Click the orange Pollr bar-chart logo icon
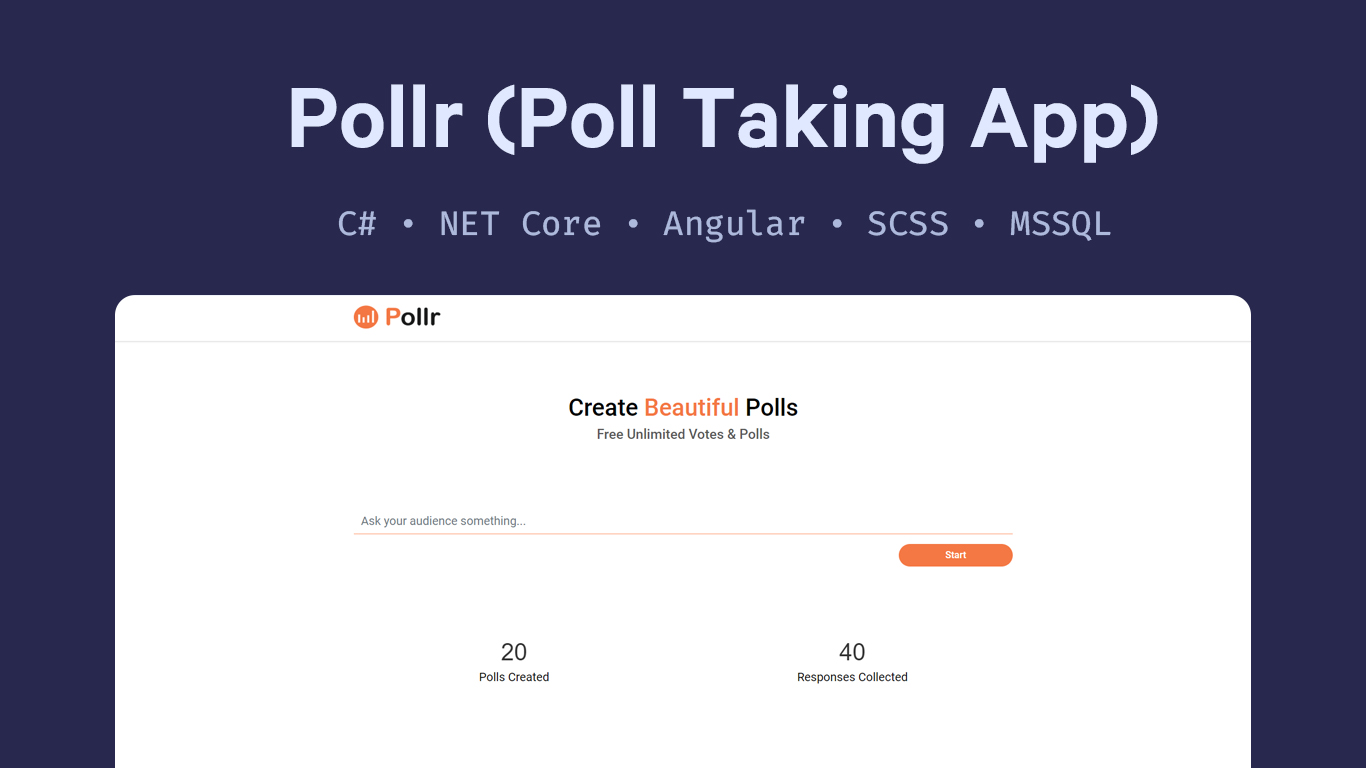1366x768 pixels. (x=366, y=317)
